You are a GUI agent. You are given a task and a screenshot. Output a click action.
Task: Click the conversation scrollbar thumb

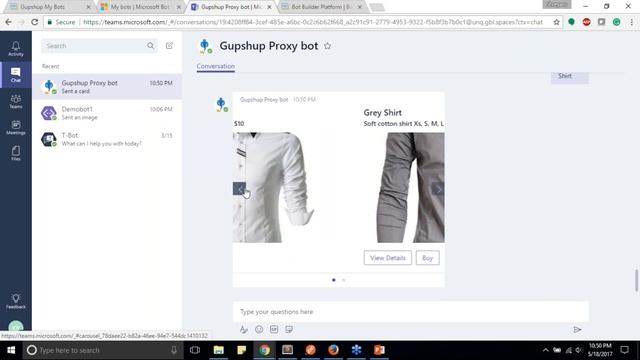point(636,280)
